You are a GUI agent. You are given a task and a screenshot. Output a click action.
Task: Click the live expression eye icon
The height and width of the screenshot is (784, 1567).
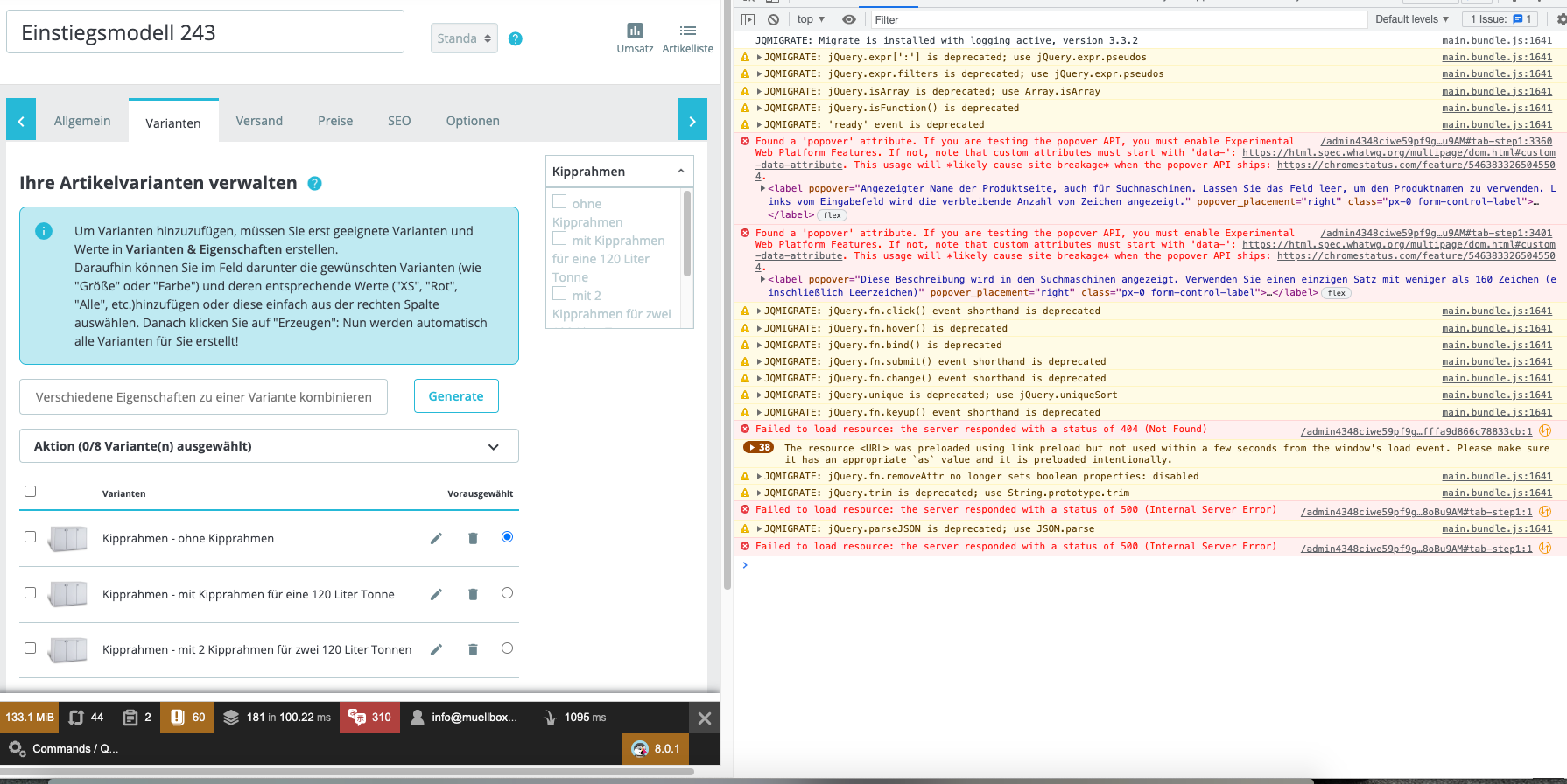click(x=849, y=19)
